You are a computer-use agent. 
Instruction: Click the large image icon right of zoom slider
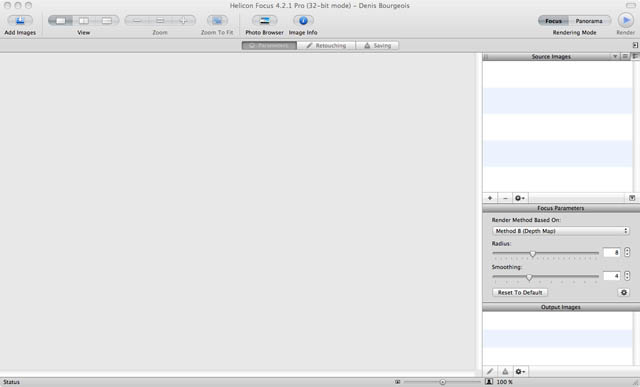coord(489,382)
